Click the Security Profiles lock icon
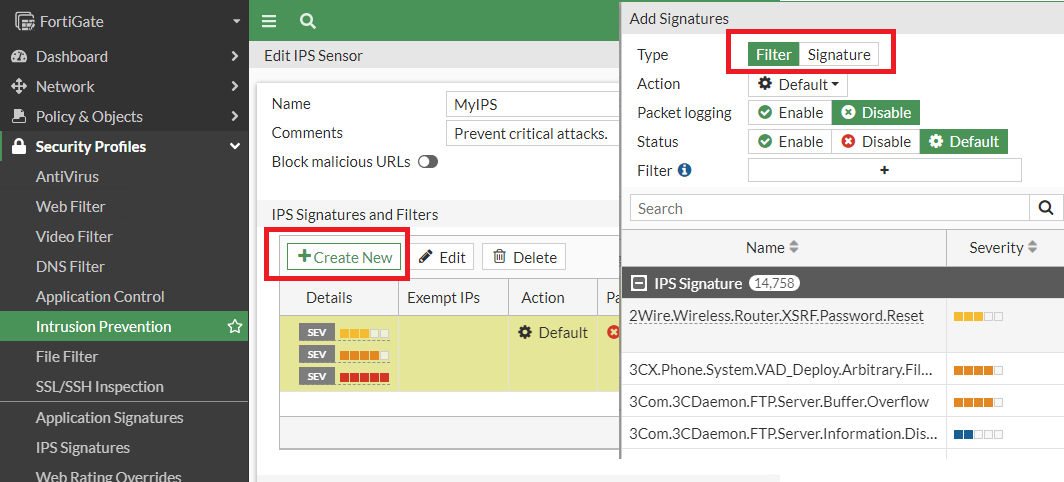 pos(19,147)
